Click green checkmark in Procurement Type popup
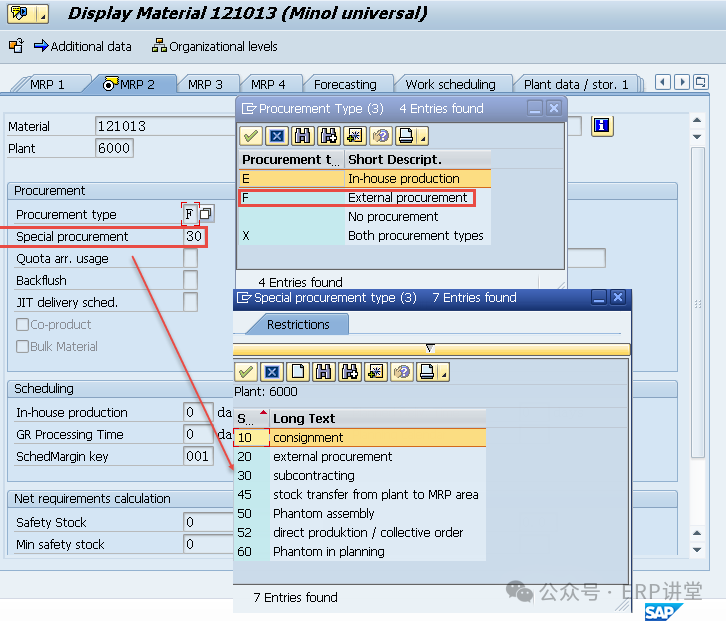Screen dimensions: 726x621 pyautogui.click(x=251, y=136)
